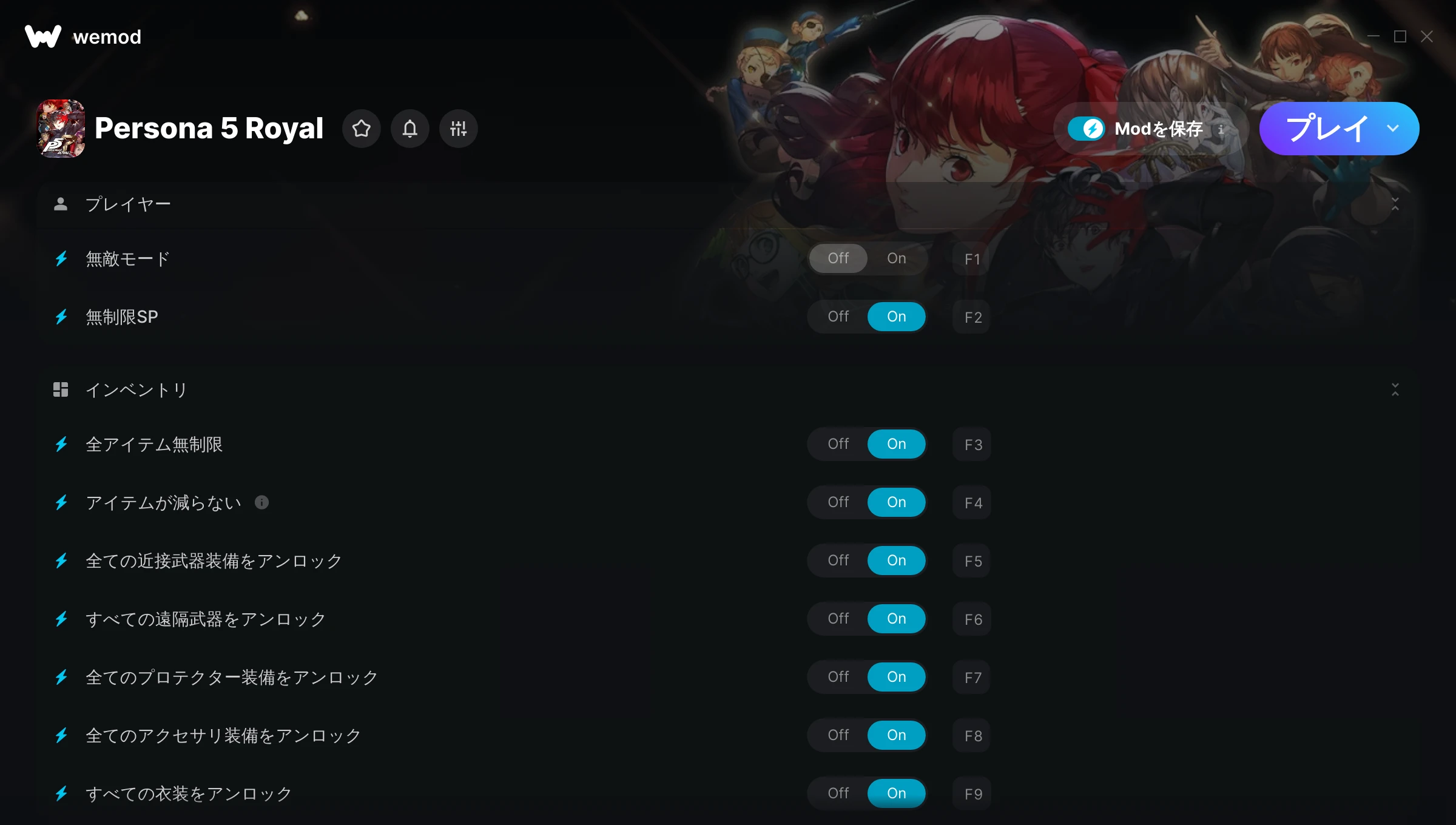
Task: Start the game with プレイ button
Action: point(1326,129)
